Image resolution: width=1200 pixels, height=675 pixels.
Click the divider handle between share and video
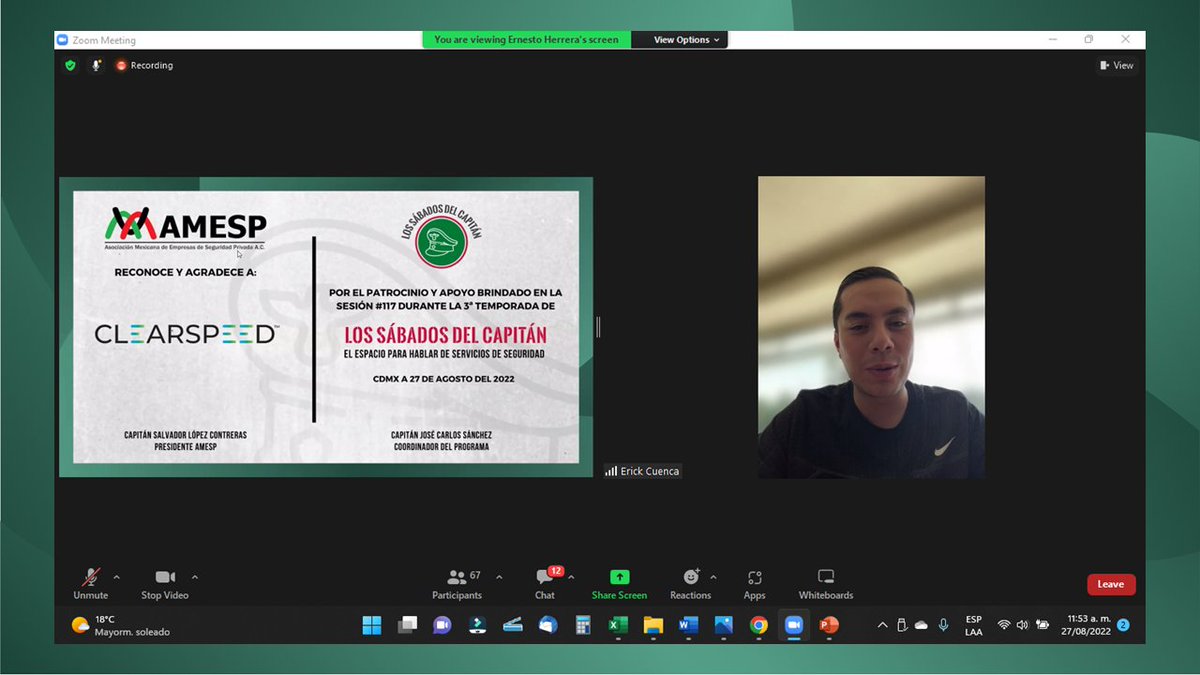598,327
